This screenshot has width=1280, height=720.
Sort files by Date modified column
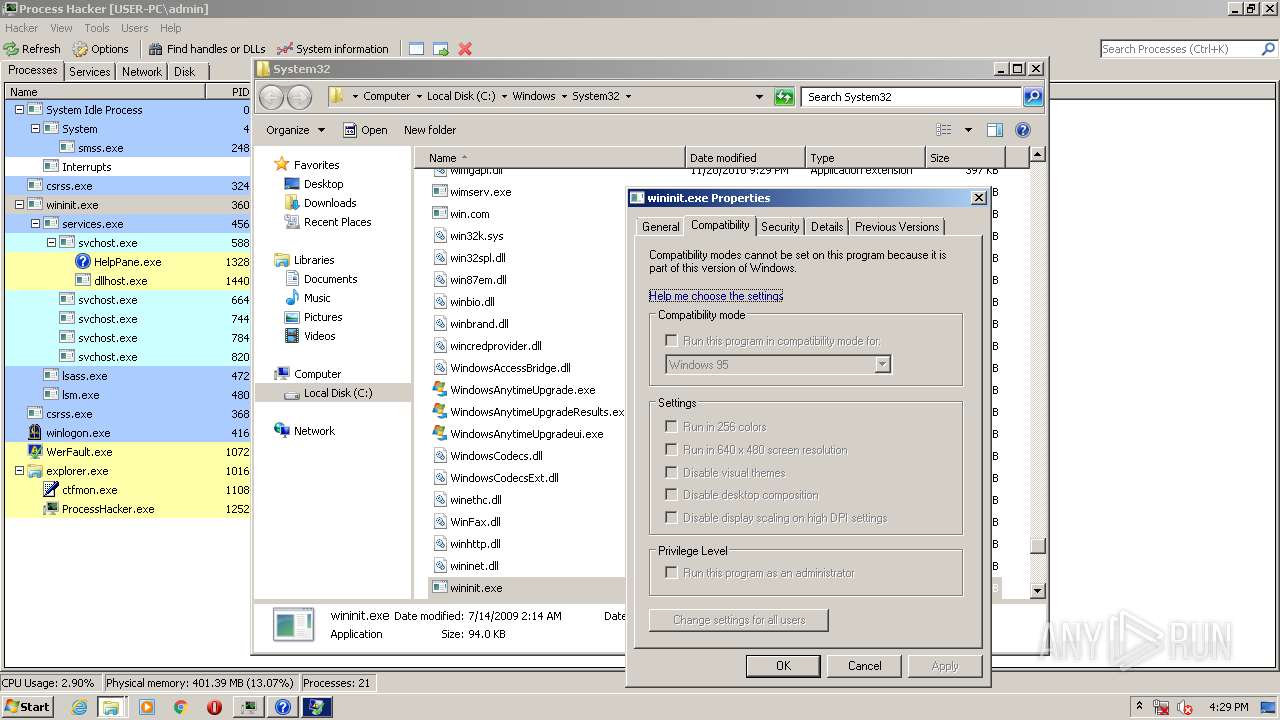coord(745,158)
